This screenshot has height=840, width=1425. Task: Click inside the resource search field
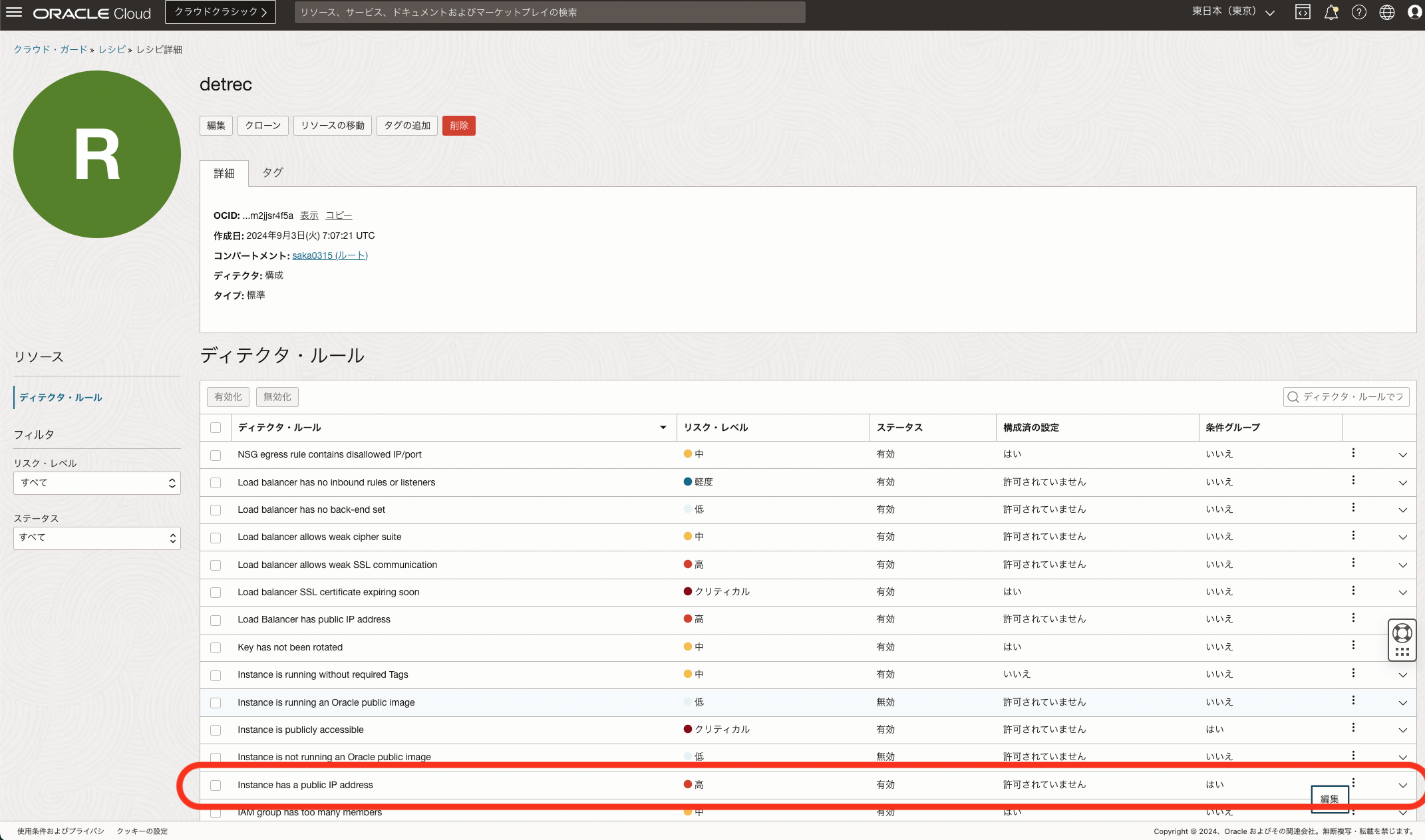549,11
